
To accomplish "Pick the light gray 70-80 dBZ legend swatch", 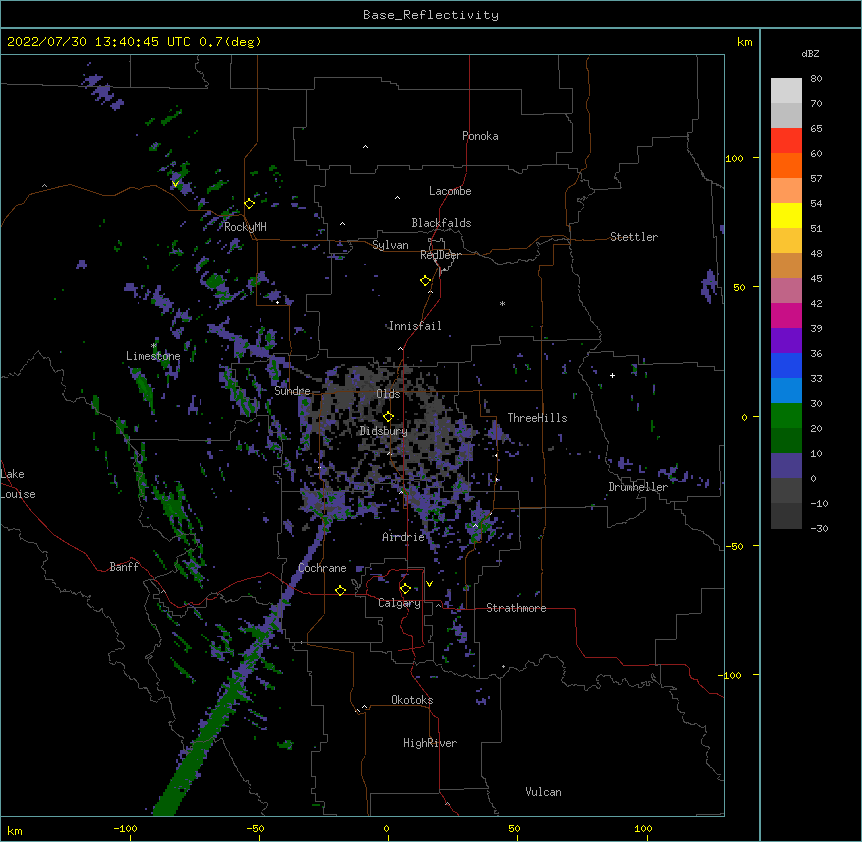I will pos(786,90).
